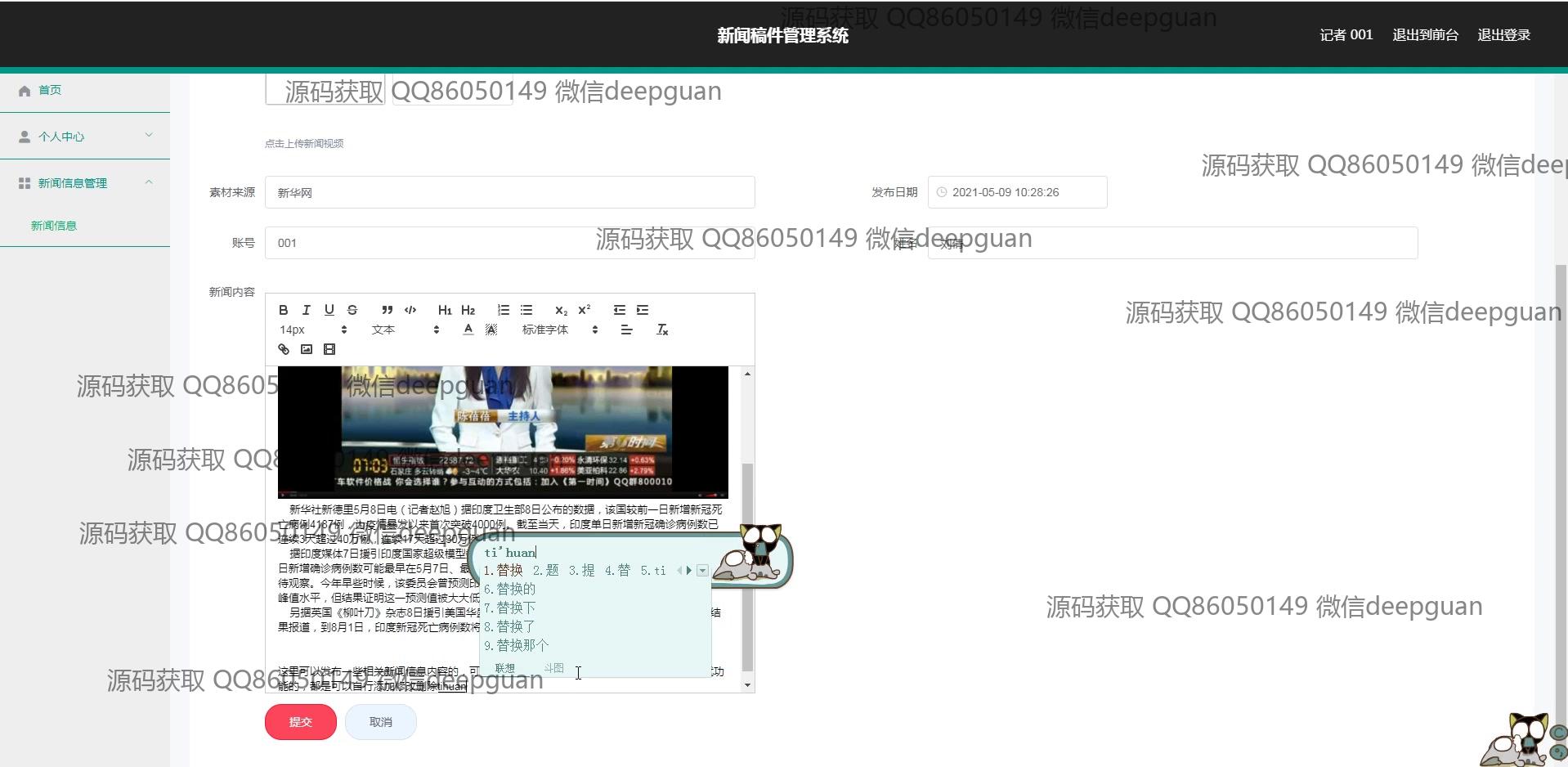Click the editor scrollbar up arrow
Image resolution: width=1568 pixels, height=767 pixels.
point(747,374)
